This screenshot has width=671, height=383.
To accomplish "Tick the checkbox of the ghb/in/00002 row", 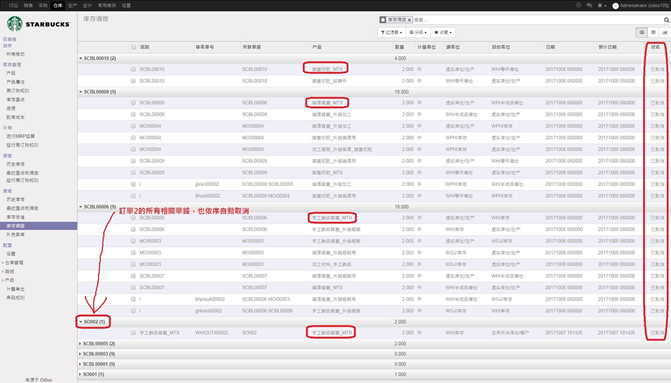I will [133, 311].
